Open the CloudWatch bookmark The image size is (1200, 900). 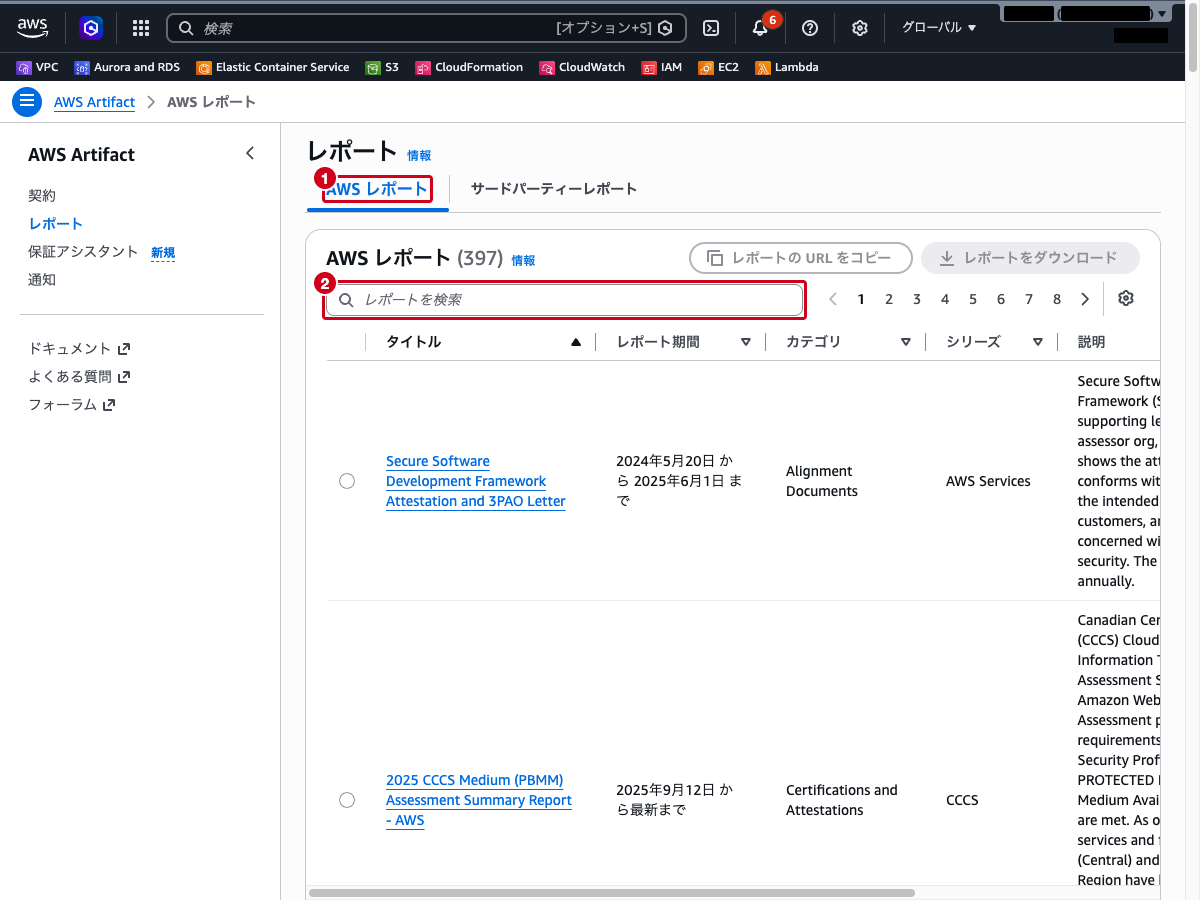click(x=582, y=67)
